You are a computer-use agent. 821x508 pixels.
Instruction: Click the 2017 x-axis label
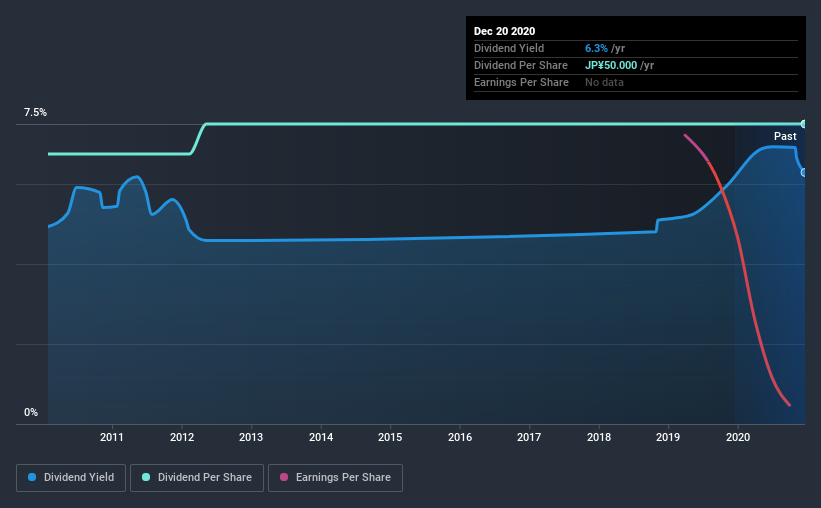pyautogui.click(x=529, y=437)
